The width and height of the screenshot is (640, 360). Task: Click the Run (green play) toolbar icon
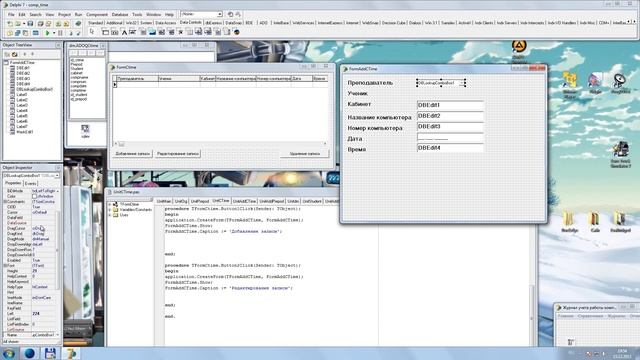[x=48, y=33]
